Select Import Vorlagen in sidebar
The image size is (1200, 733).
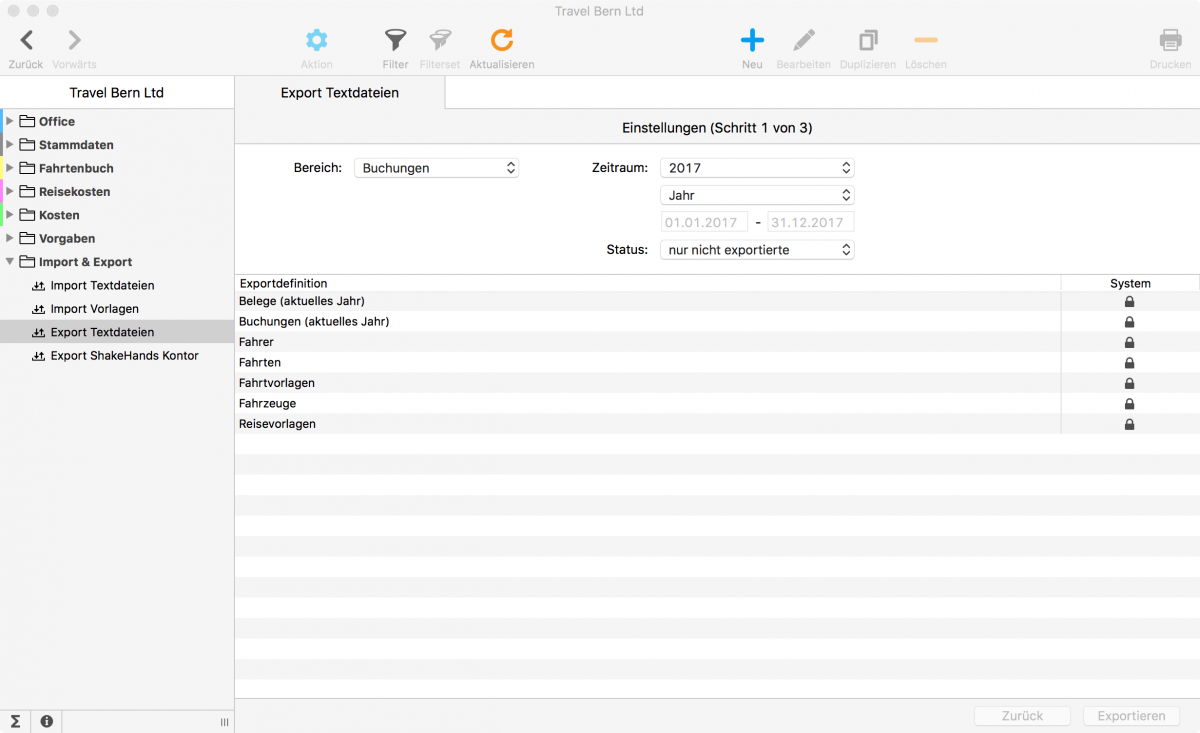(x=94, y=309)
